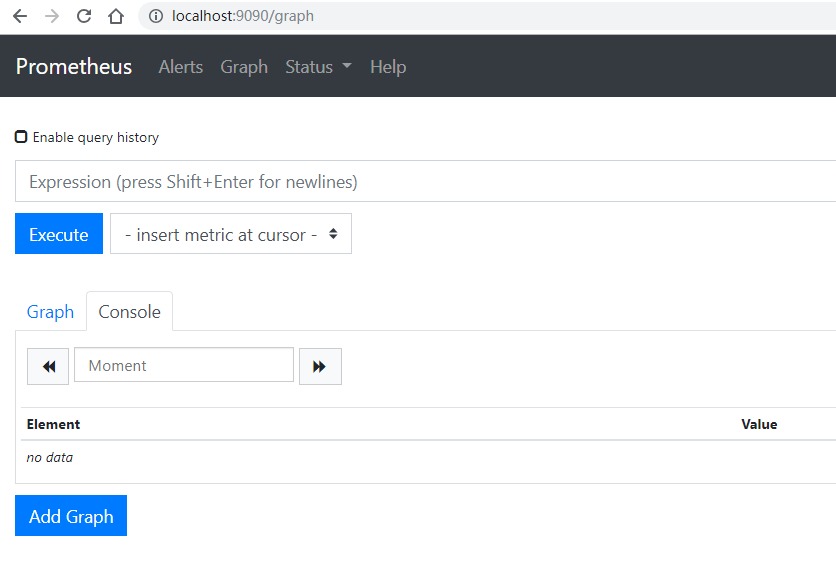Click the Add Graph button
Image resolution: width=836 pixels, height=563 pixels.
tap(71, 516)
